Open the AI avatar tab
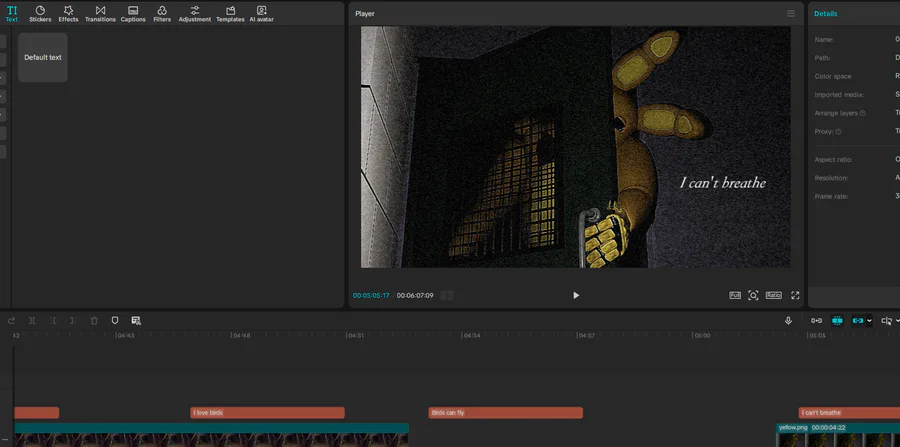Screen dimensions: 900x447 coord(261,14)
